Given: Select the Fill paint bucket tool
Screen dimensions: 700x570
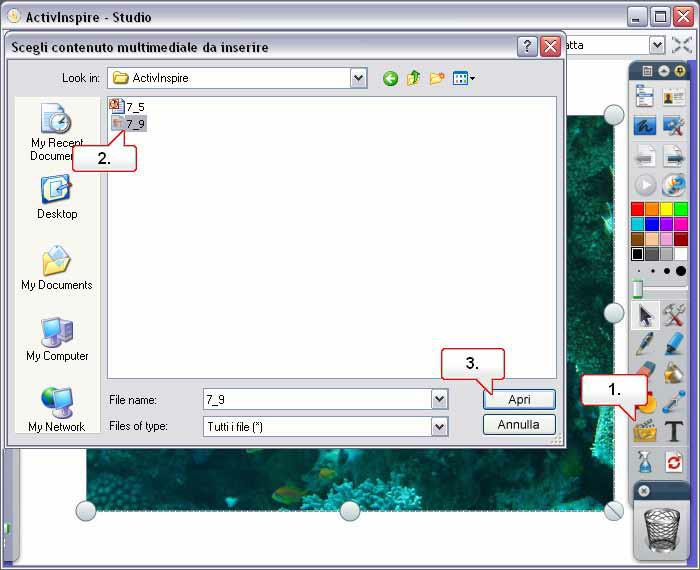Looking at the screenshot, I should tap(673, 372).
